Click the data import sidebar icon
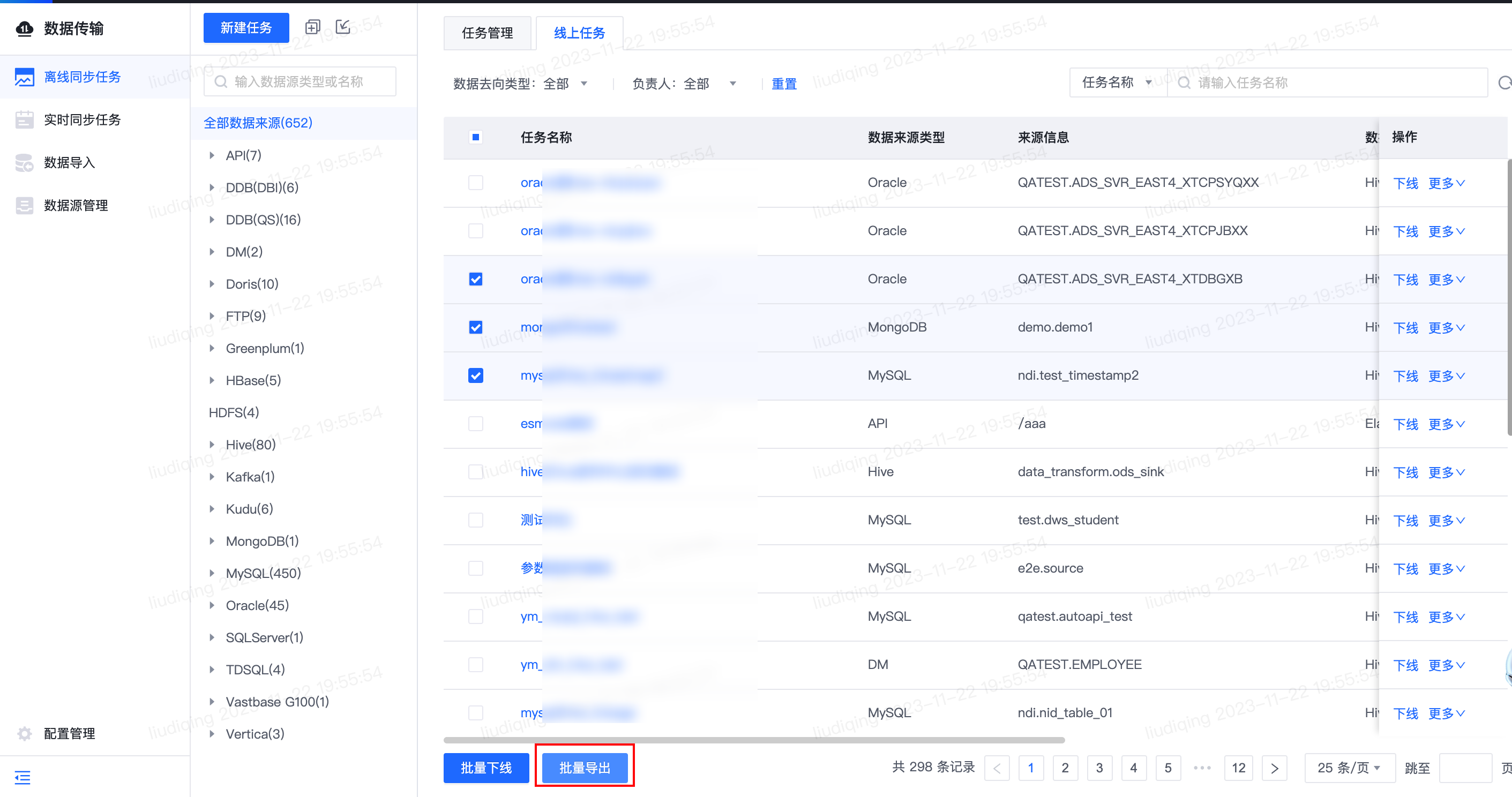The height and width of the screenshot is (797, 1512). coord(24,163)
